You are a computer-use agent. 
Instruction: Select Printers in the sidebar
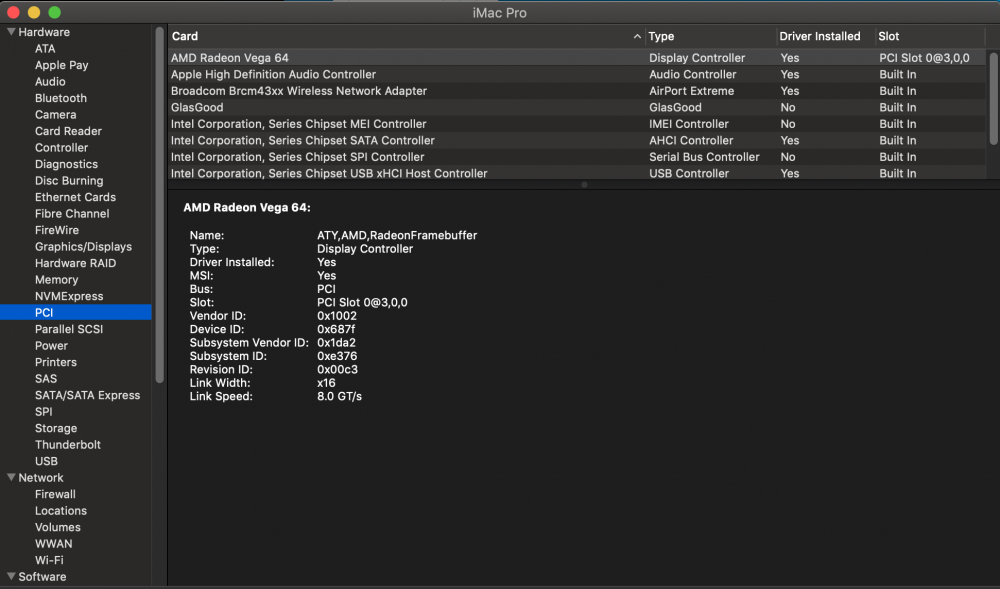coord(55,362)
